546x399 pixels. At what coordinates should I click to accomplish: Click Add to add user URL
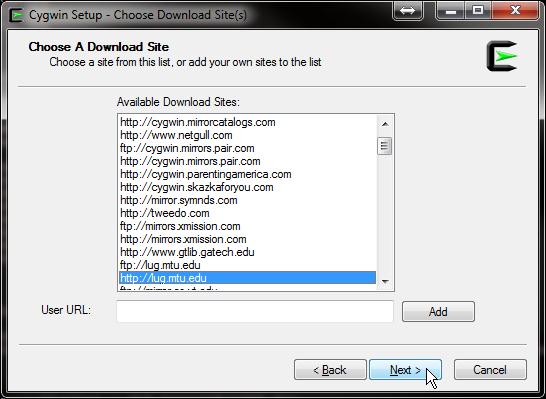(438, 311)
